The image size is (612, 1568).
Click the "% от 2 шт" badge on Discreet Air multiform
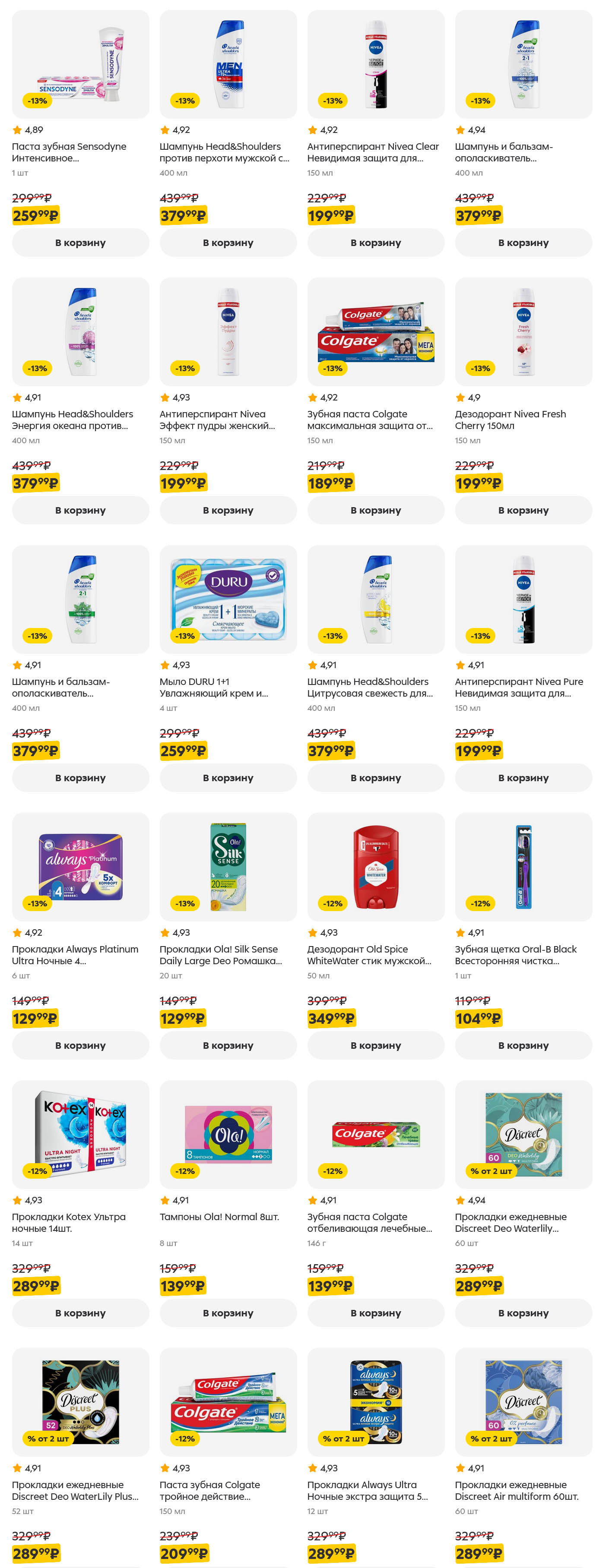(x=492, y=1439)
